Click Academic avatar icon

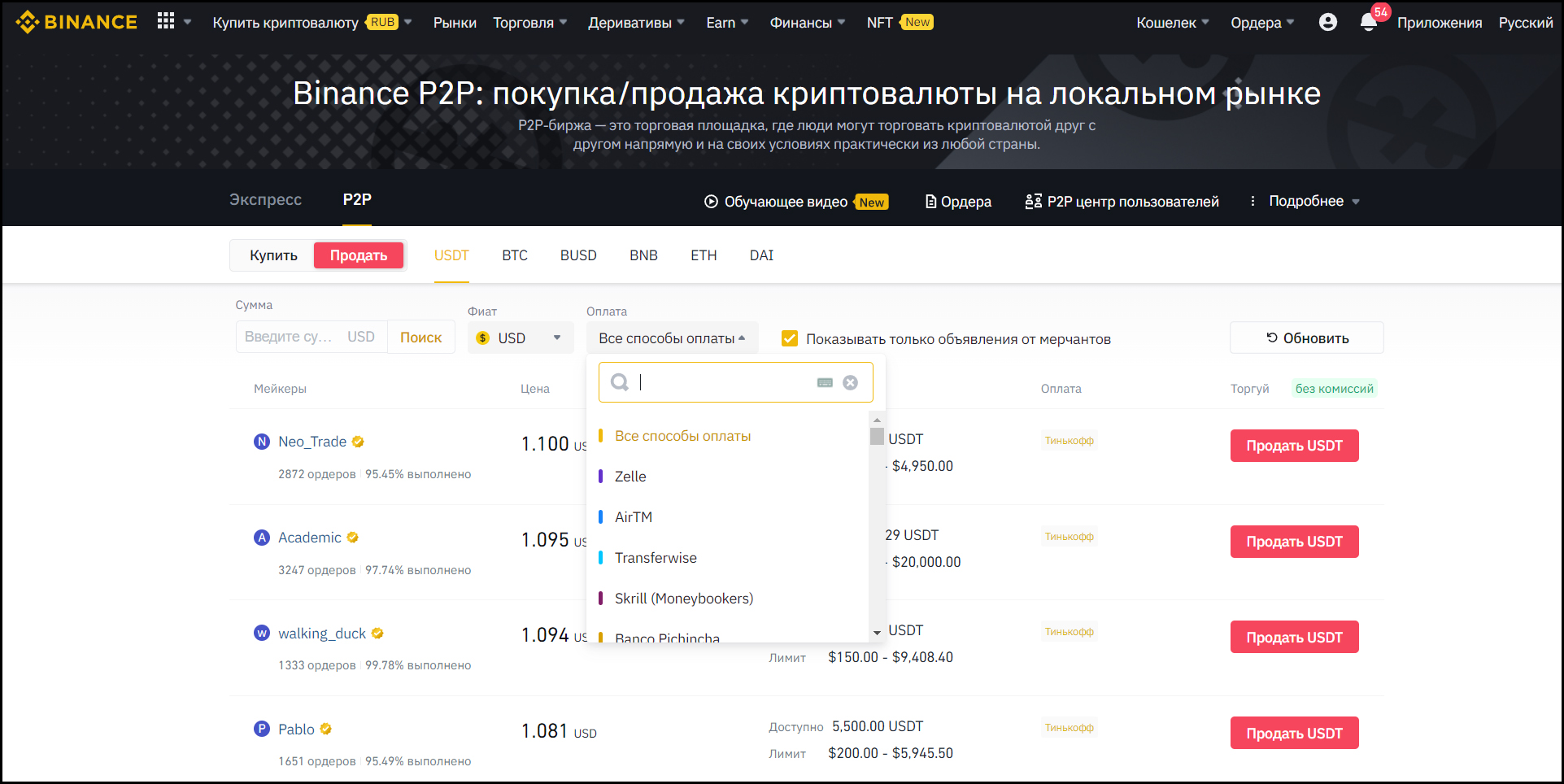tap(262, 538)
